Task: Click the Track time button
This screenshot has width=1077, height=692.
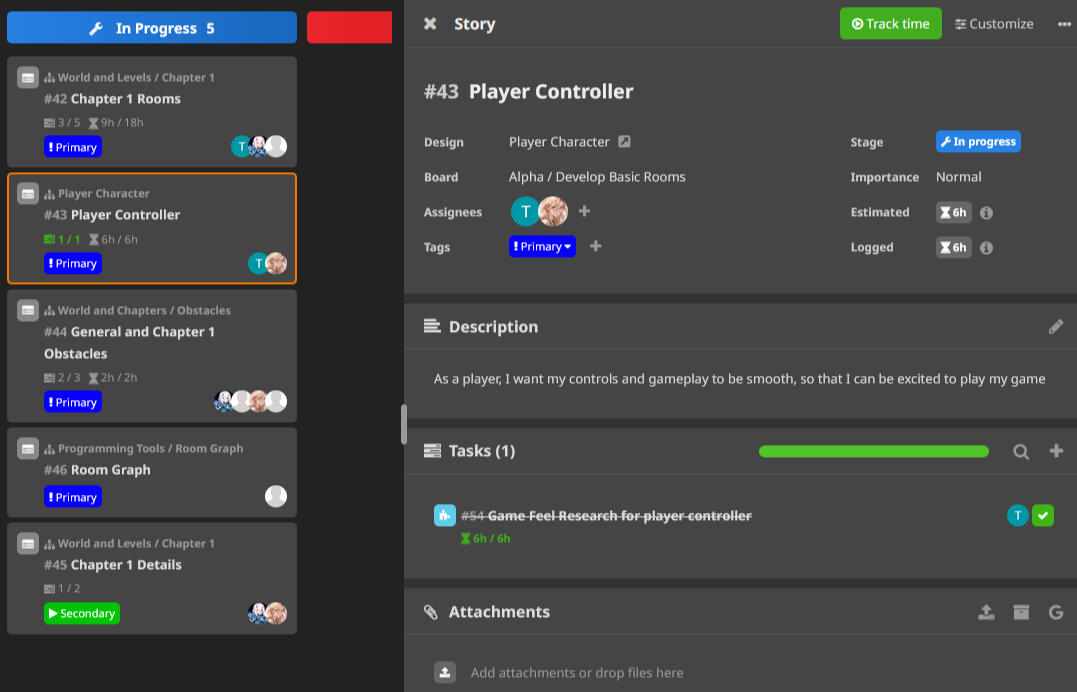Action: 890,23
